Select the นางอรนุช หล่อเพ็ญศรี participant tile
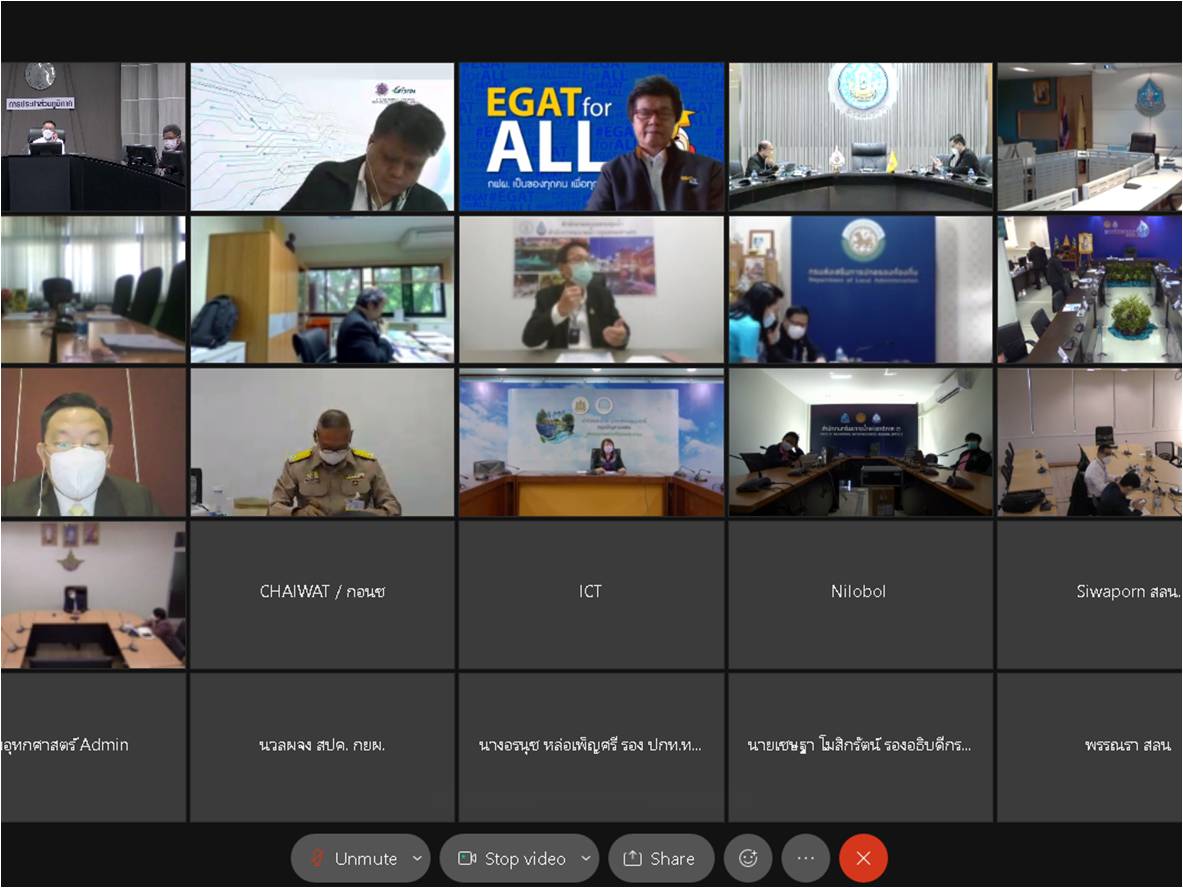Viewport: 1183px width, 888px height. click(591, 746)
